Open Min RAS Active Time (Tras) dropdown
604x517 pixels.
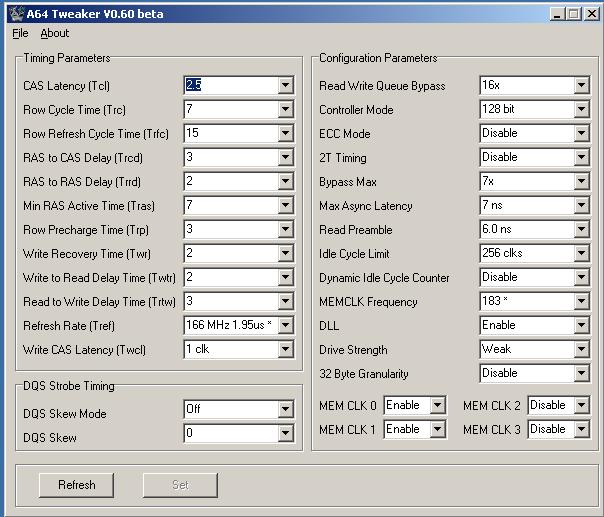tap(285, 205)
